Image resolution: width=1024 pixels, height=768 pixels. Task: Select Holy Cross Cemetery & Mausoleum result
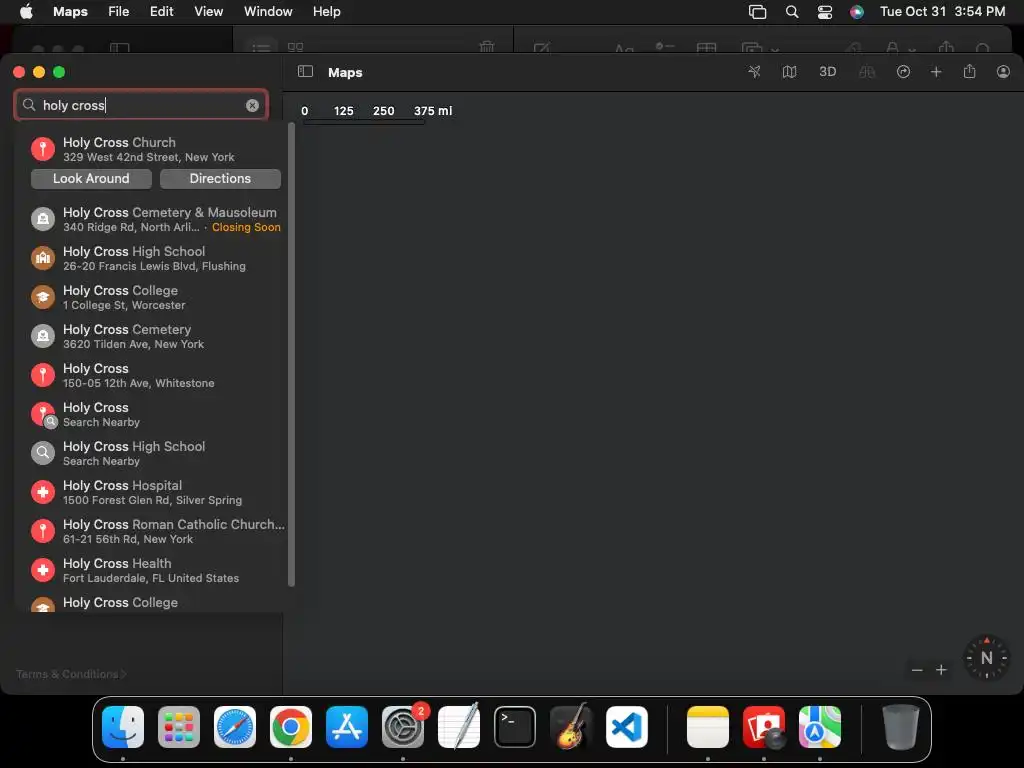[155, 219]
